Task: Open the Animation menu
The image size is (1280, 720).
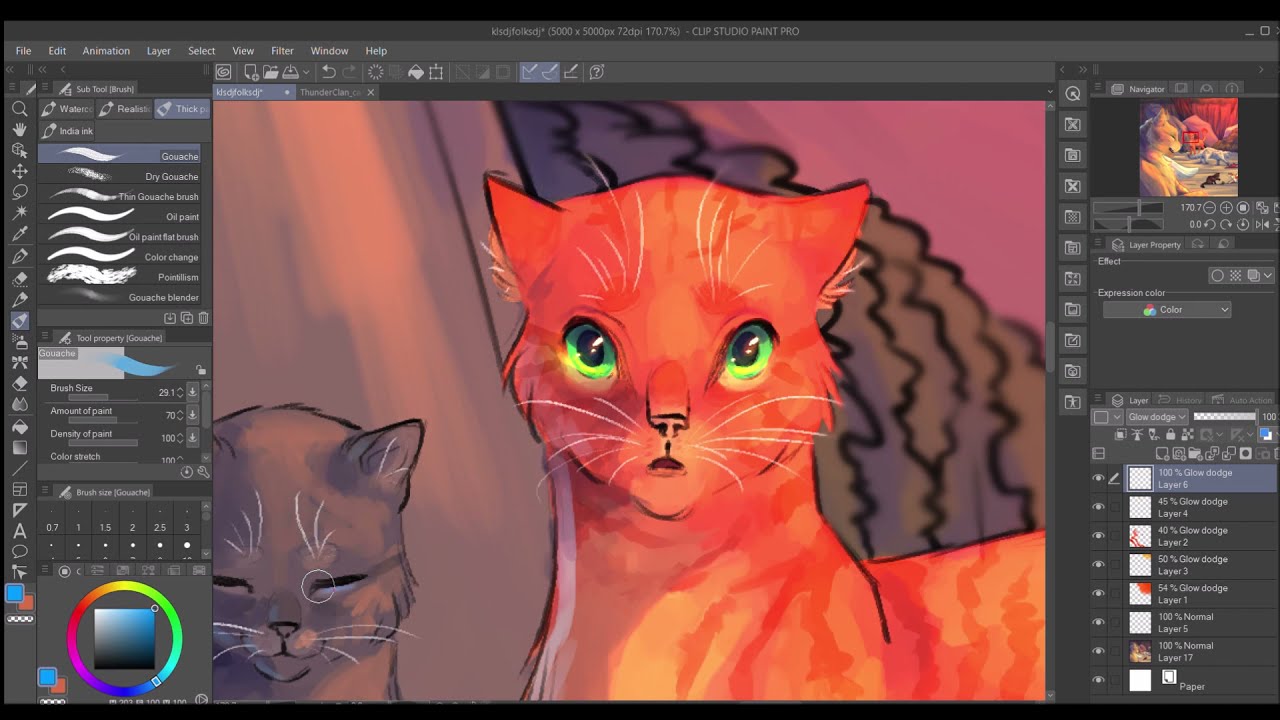Action: point(106,51)
